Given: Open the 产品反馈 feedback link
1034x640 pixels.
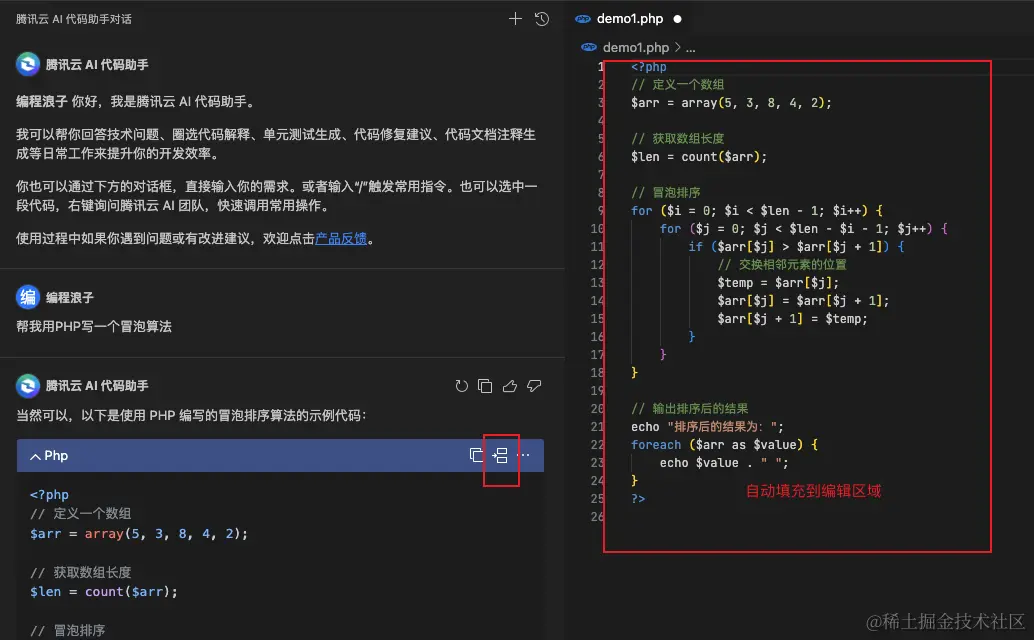Looking at the screenshot, I should (341, 239).
